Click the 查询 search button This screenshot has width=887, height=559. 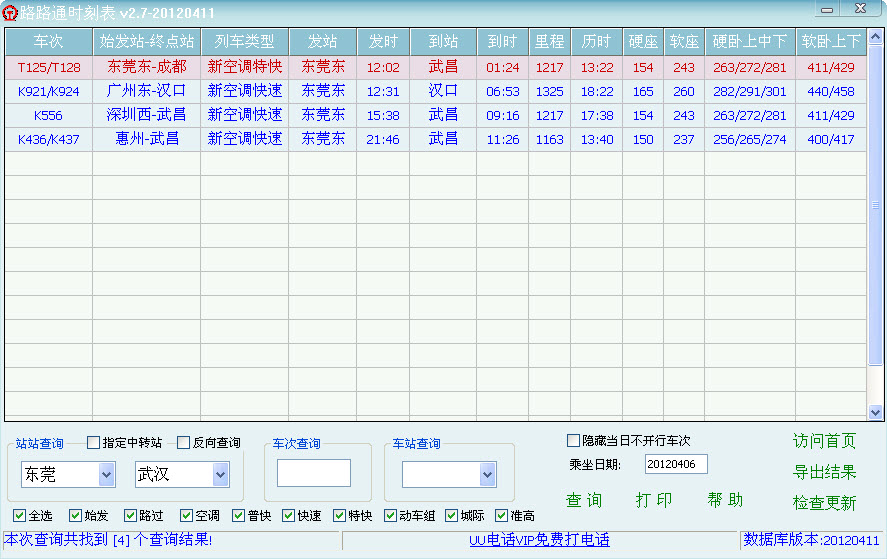(584, 500)
